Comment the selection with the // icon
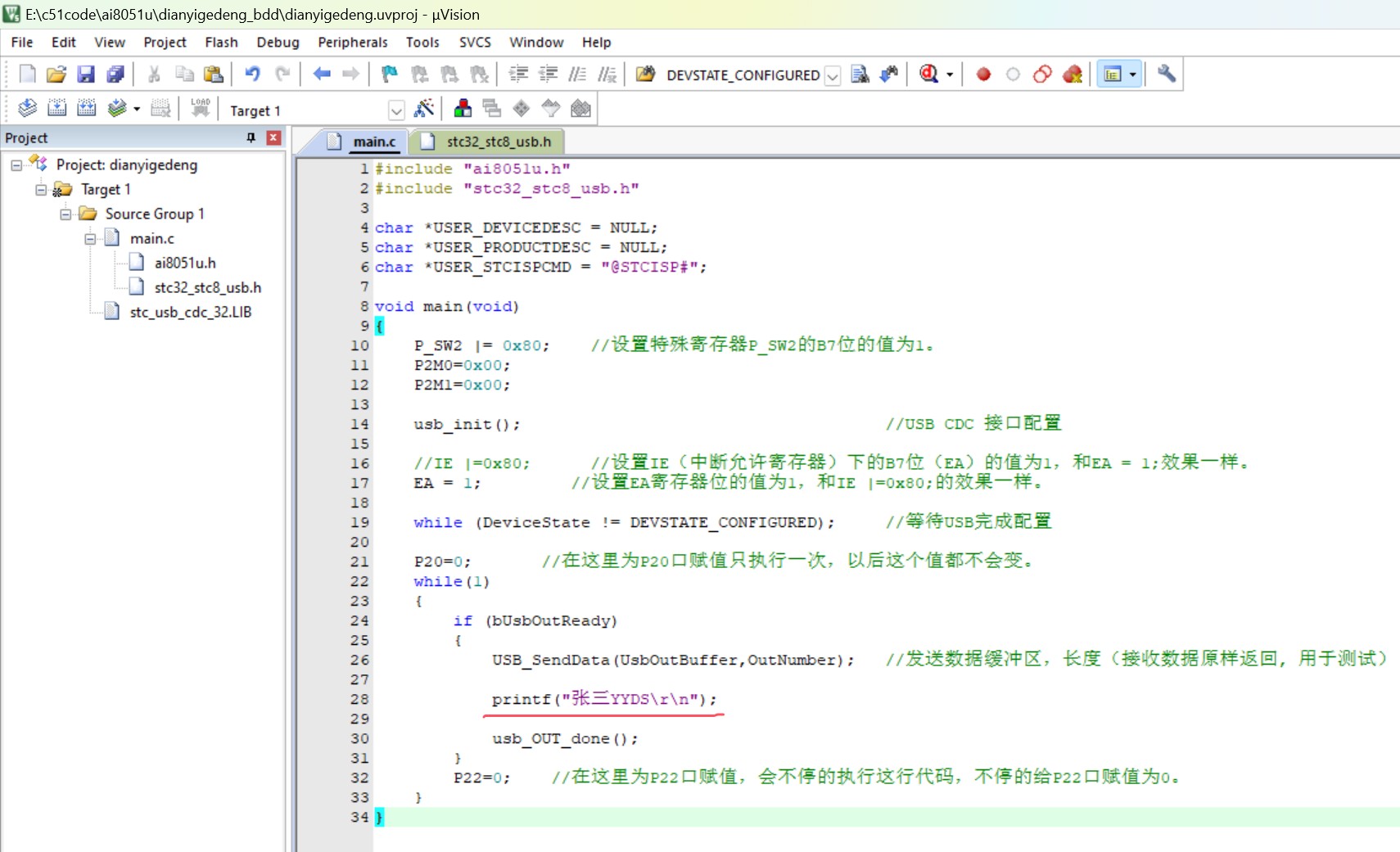This screenshot has height=852, width=1400. click(x=577, y=74)
